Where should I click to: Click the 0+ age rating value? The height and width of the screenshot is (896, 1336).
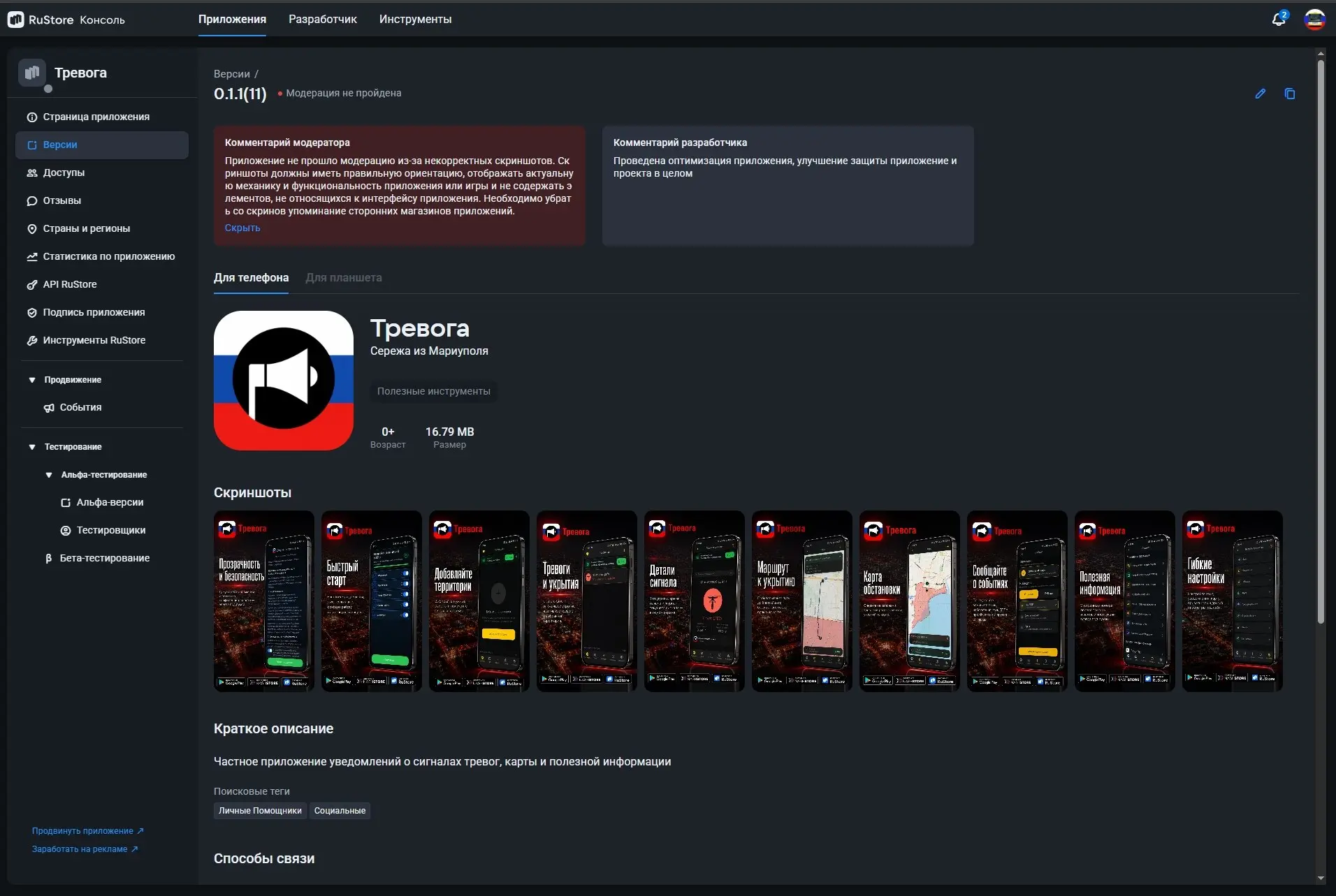(388, 432)
